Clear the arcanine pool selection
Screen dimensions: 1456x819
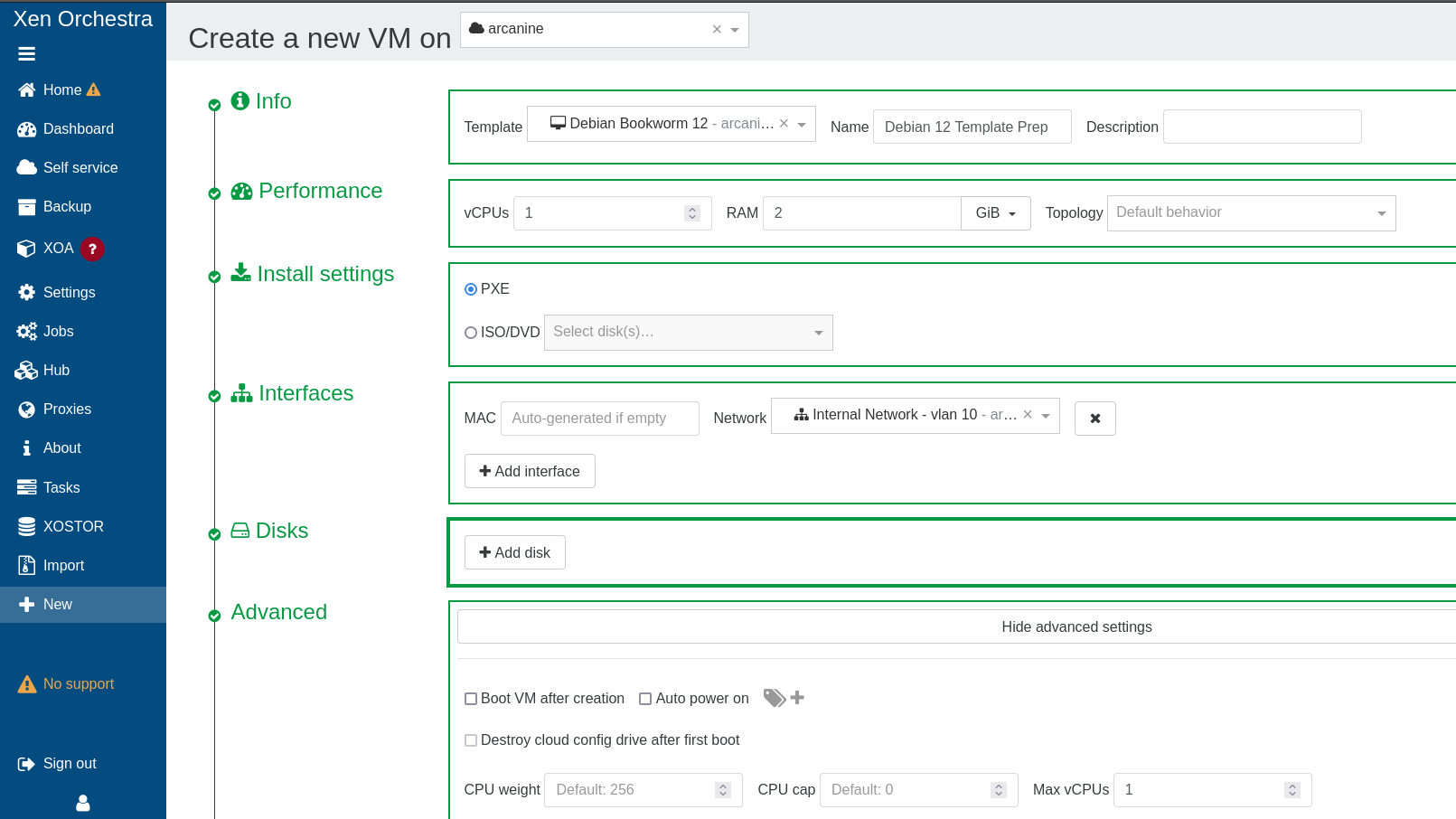point(717,29)
